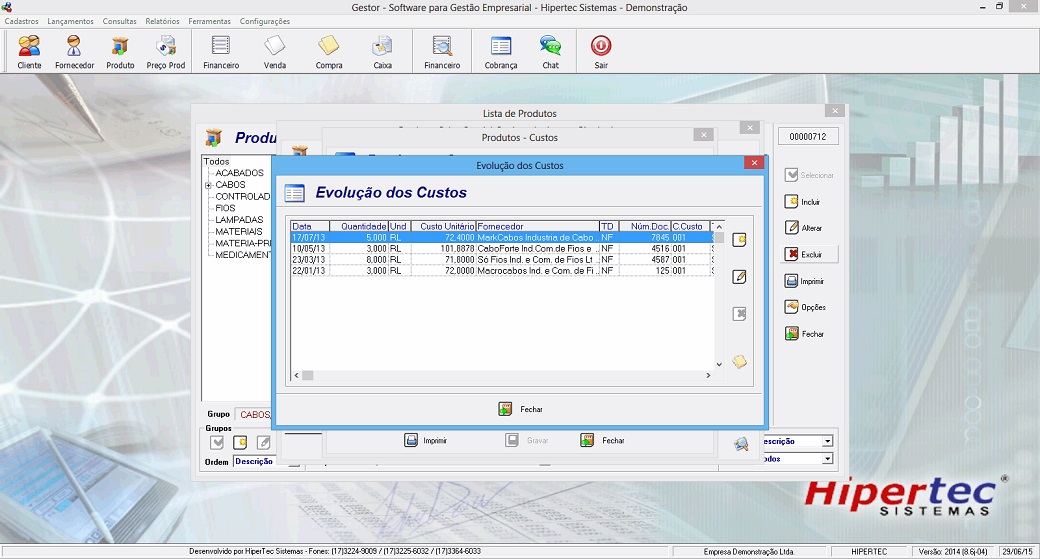
Task: Click Selecionar in Lista de Produtos sidebar
Action: [809, 175]
